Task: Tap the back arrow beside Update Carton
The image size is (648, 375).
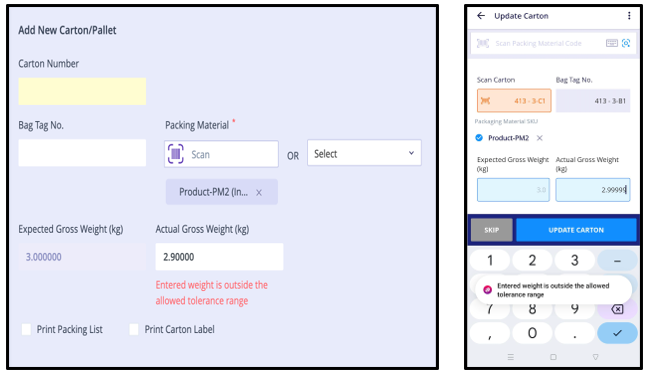Action: pyautogui.click(x=481, y=16)
